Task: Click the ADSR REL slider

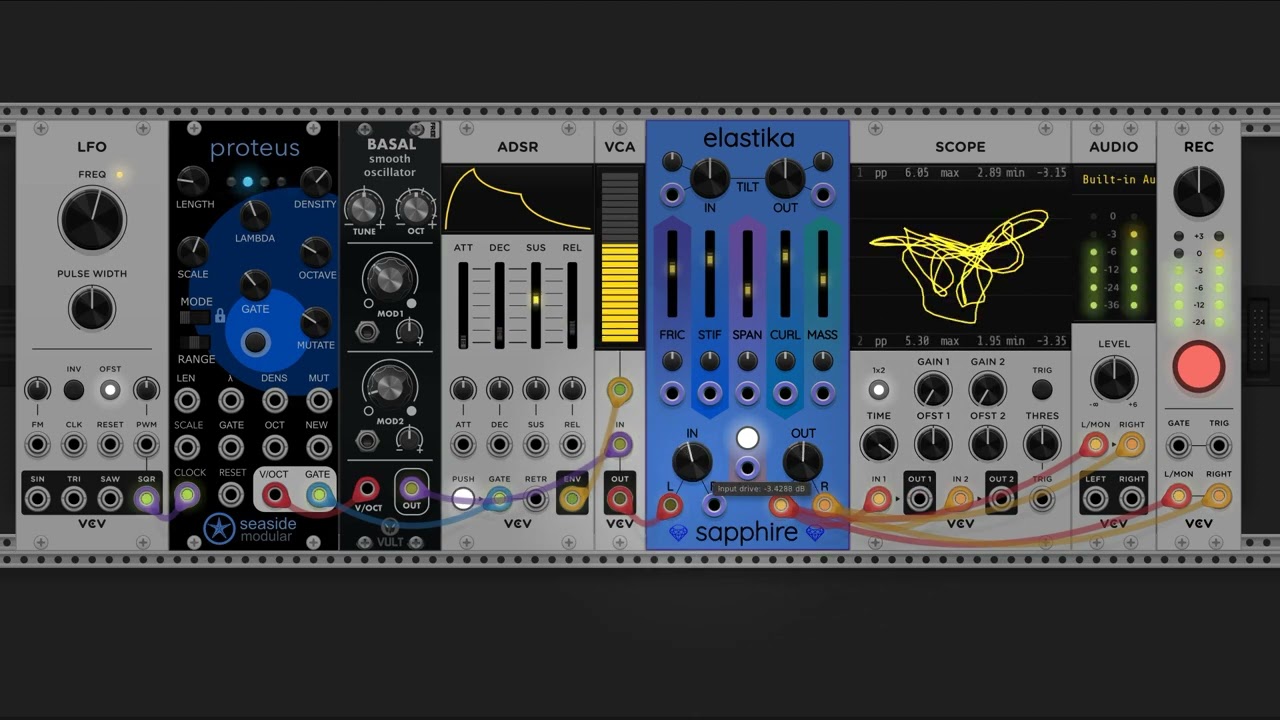Action: pyautogui.click(x=572, y=305)
